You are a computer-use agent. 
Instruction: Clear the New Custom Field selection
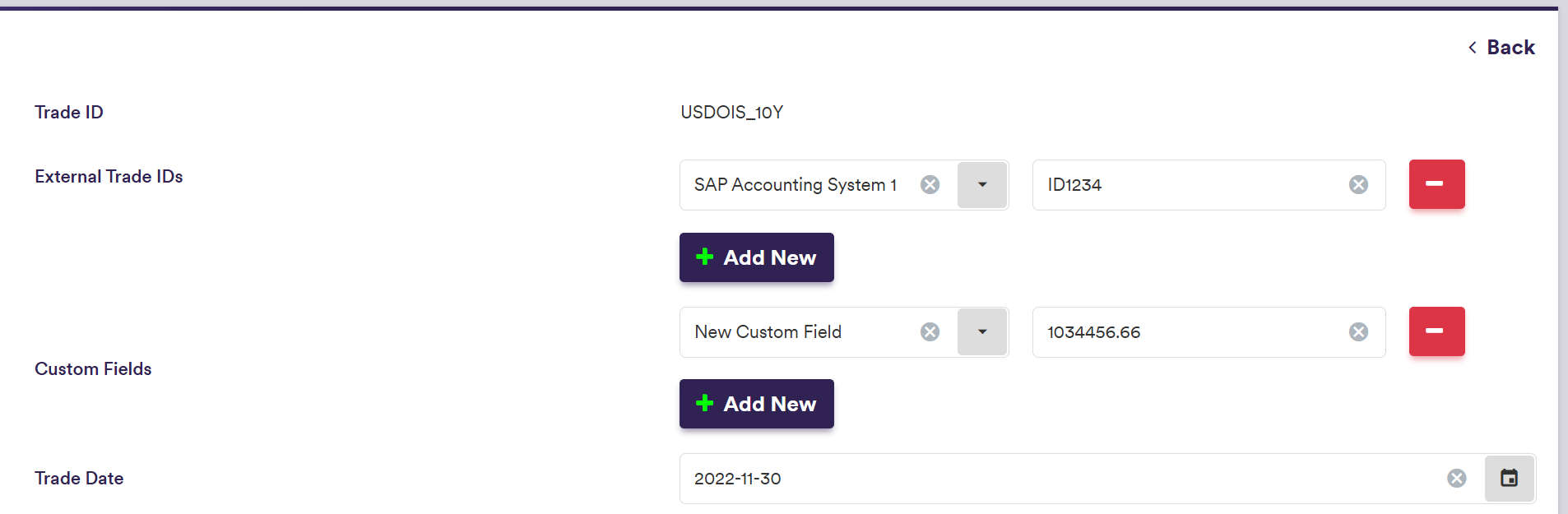point(930,332)
